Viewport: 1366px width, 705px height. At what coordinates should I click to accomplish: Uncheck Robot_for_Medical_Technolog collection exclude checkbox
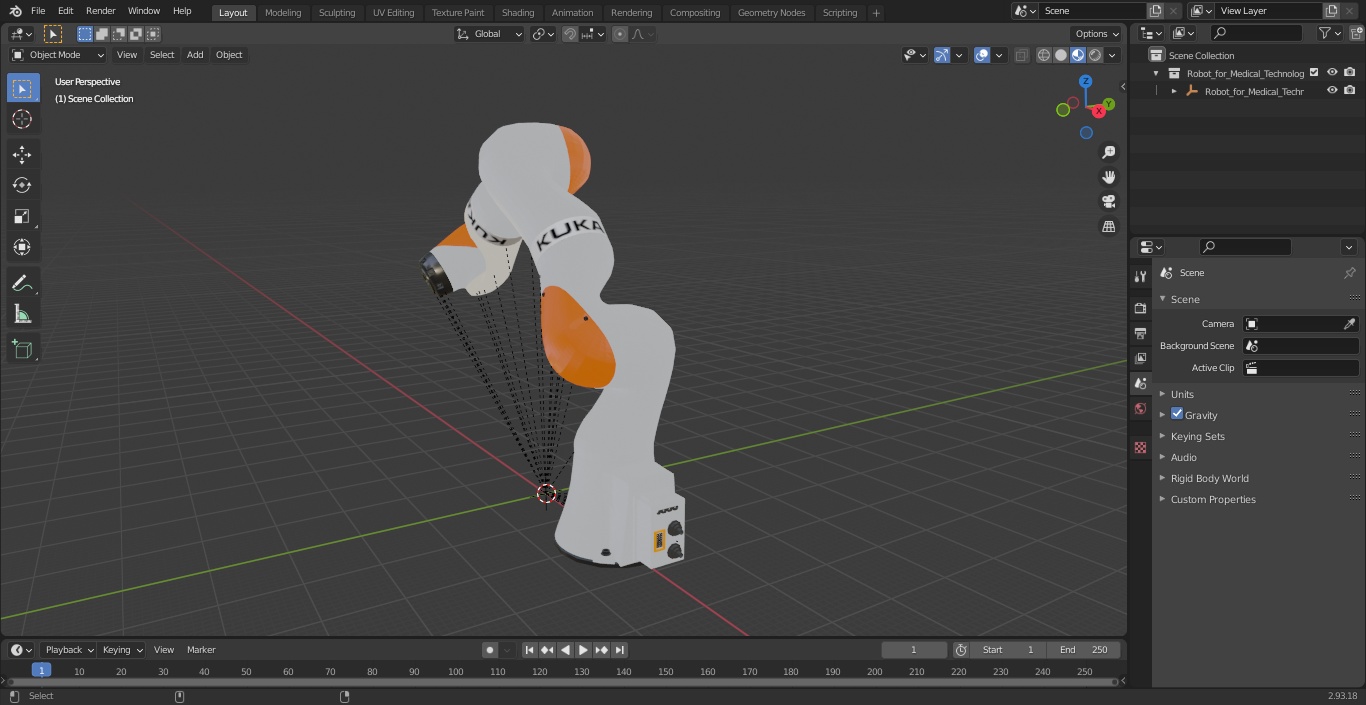pyautogui.click(x=1314, y=73)
